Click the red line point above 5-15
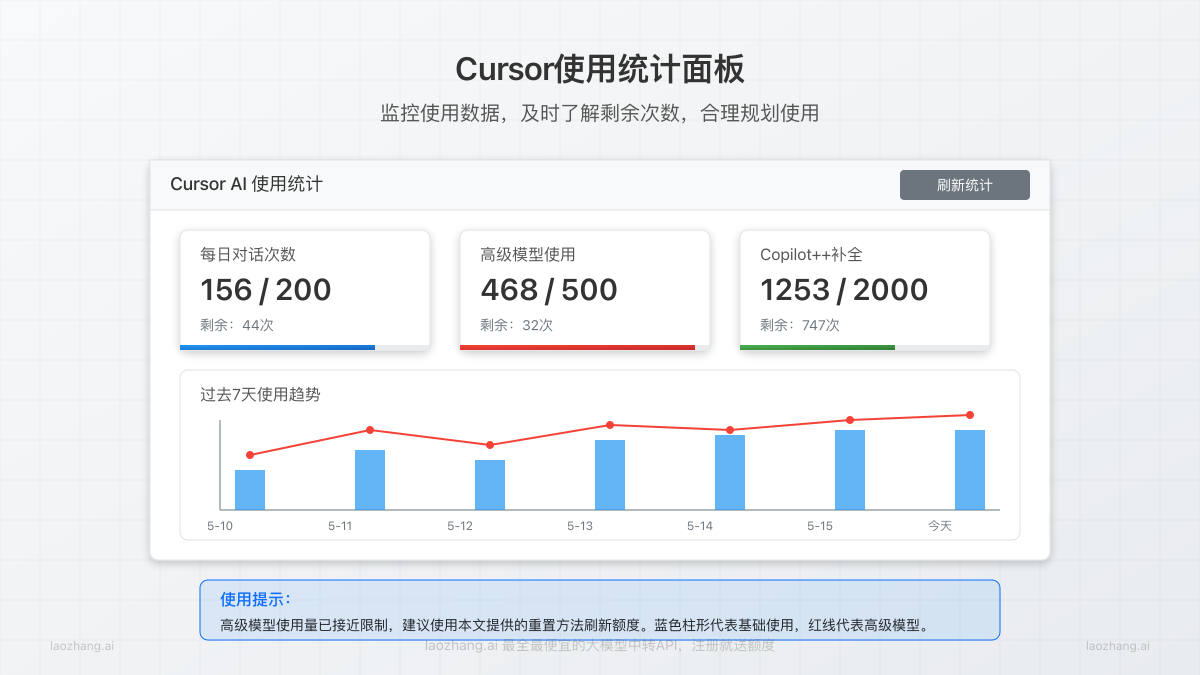Image resolution: width=1200 pixels, height=675 pixels. pos(850,420)
